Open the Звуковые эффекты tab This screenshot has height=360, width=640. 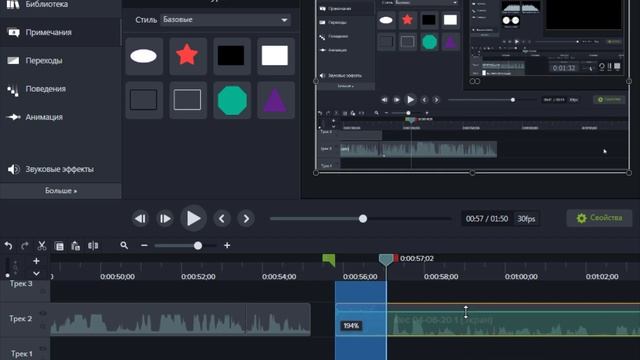(60, 169)
